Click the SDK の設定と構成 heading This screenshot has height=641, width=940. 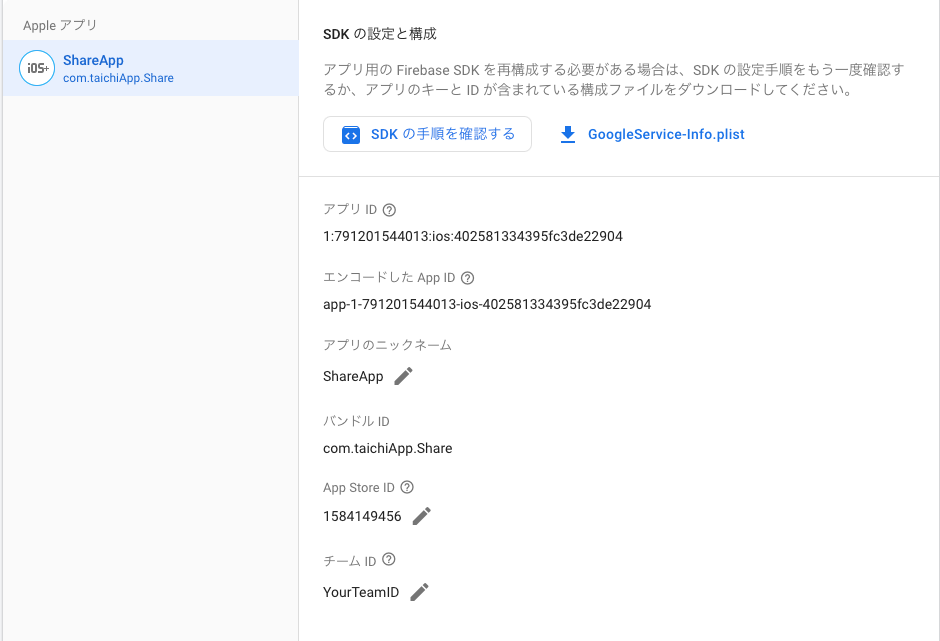pos(379,34)
